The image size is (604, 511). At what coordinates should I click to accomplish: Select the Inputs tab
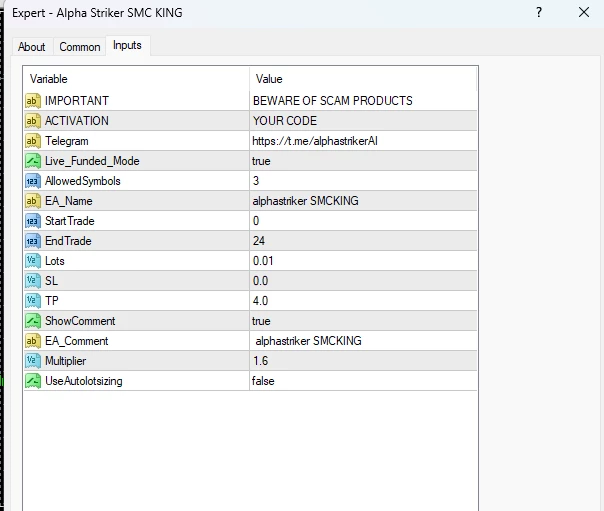click(x=127, y=46)
